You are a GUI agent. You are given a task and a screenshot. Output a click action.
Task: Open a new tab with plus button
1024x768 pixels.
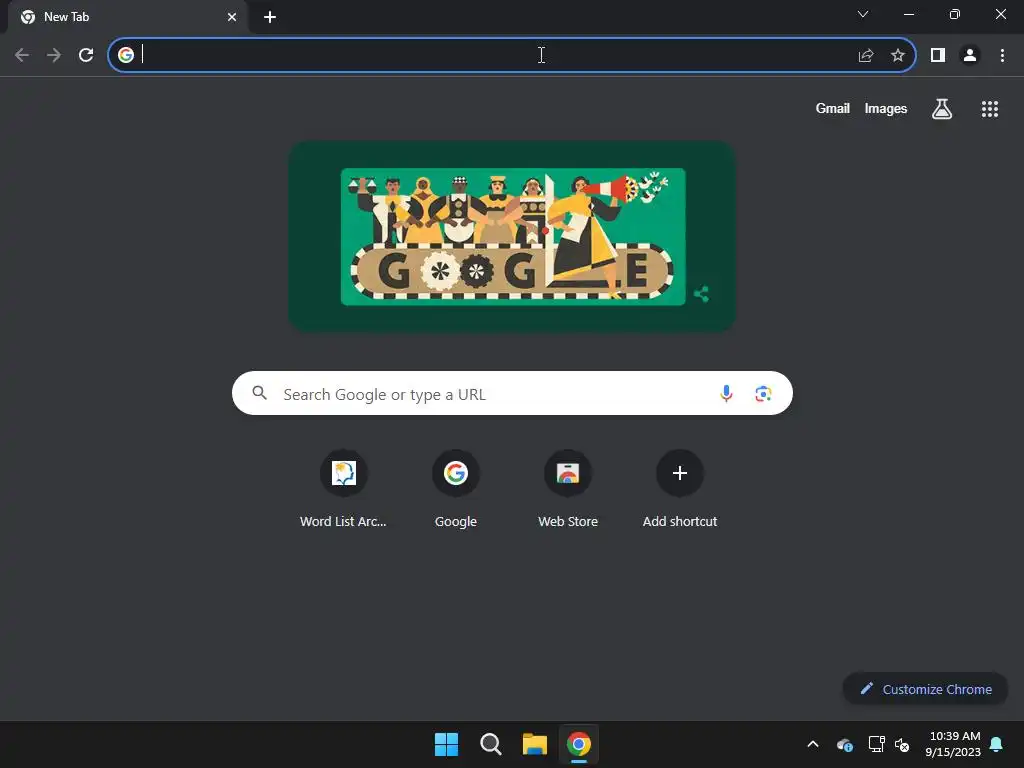pyautogui.click(x=270, y=17)
